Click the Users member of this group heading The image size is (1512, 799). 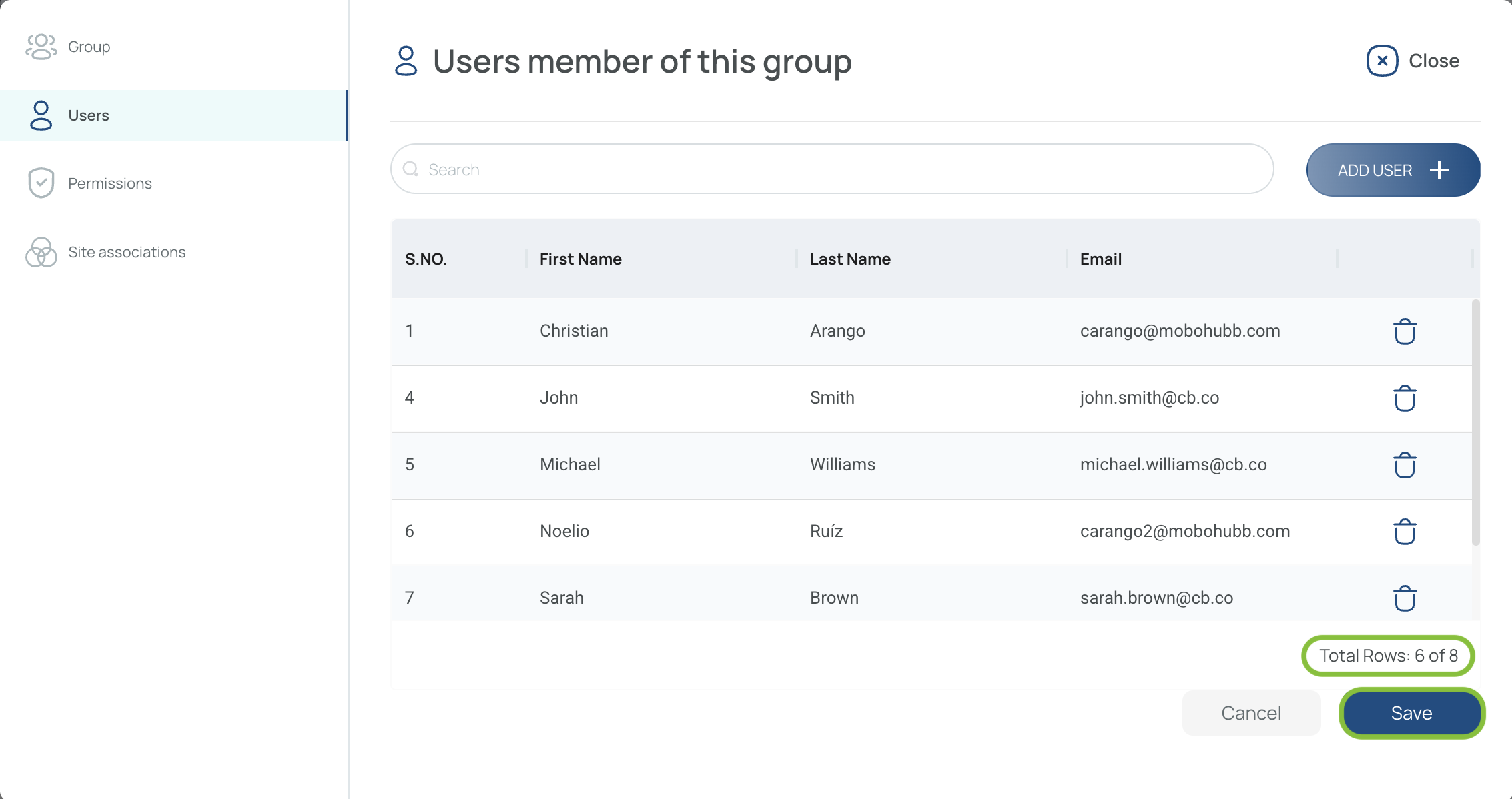click(642, 61)
